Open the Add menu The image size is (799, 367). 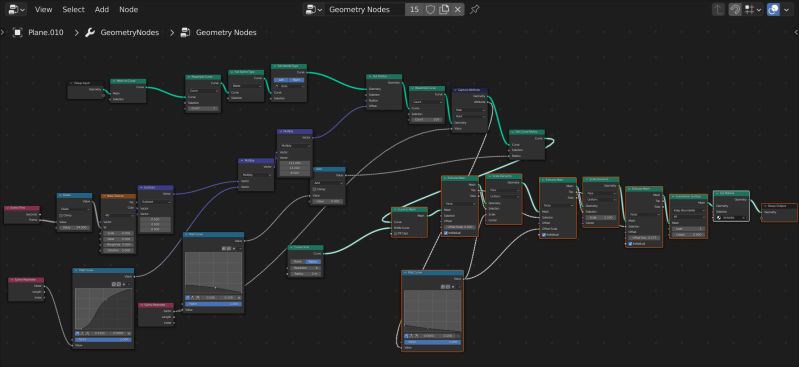[x=102, y=9]
